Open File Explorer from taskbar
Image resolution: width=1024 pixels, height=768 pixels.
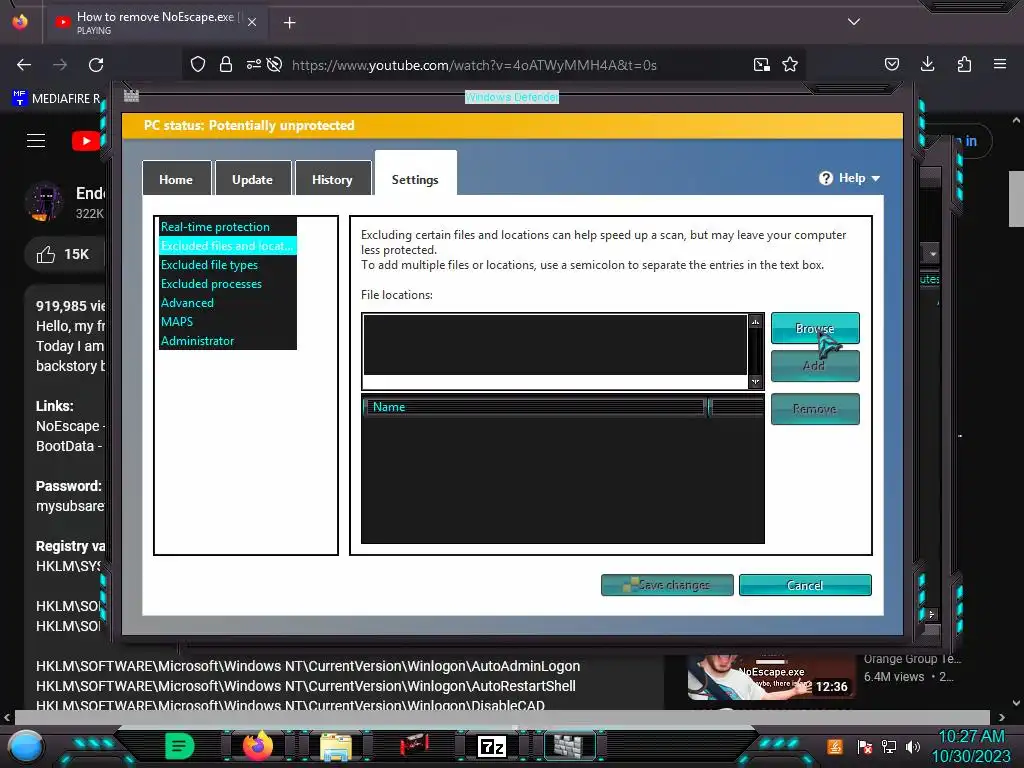coord(336,746)
